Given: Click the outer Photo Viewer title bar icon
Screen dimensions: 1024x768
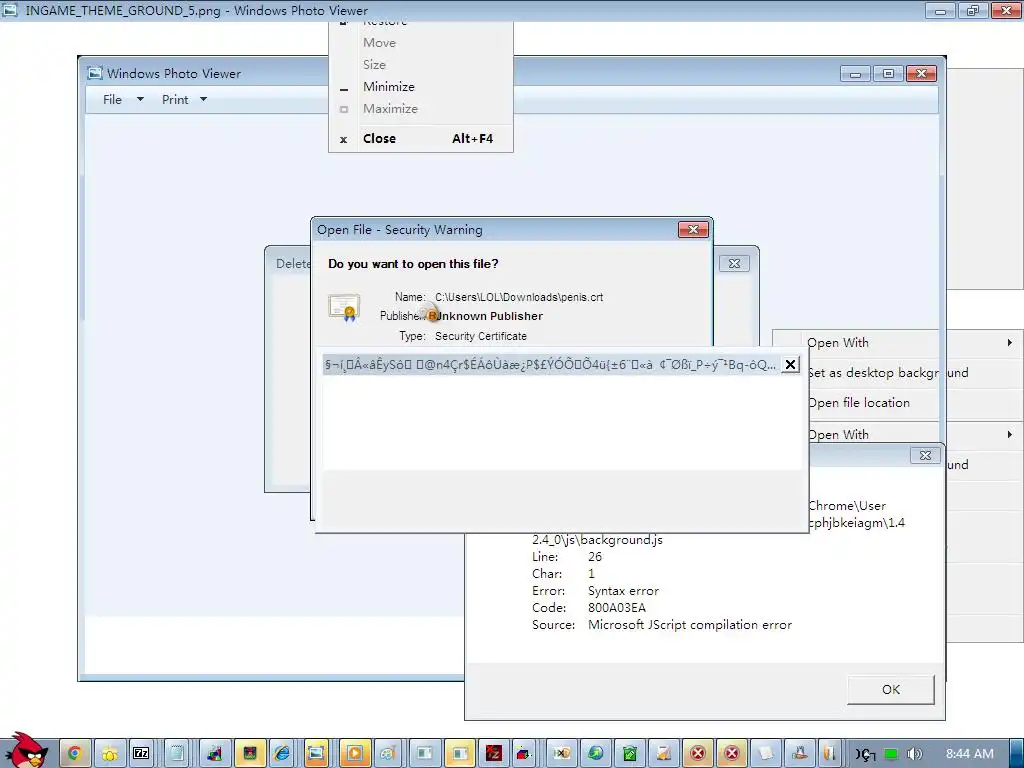Looking at the screenshot, I should click(x=9, y=10).
